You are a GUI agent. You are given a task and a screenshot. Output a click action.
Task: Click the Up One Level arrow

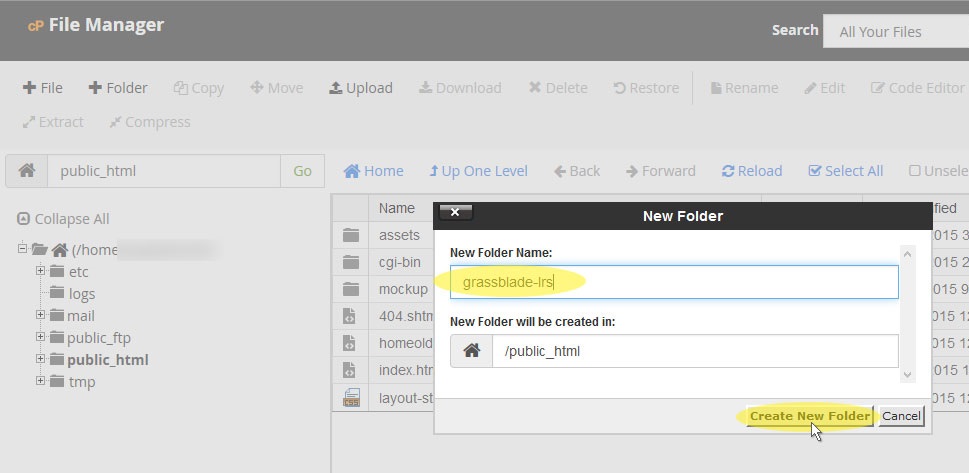tap(434, 171)
